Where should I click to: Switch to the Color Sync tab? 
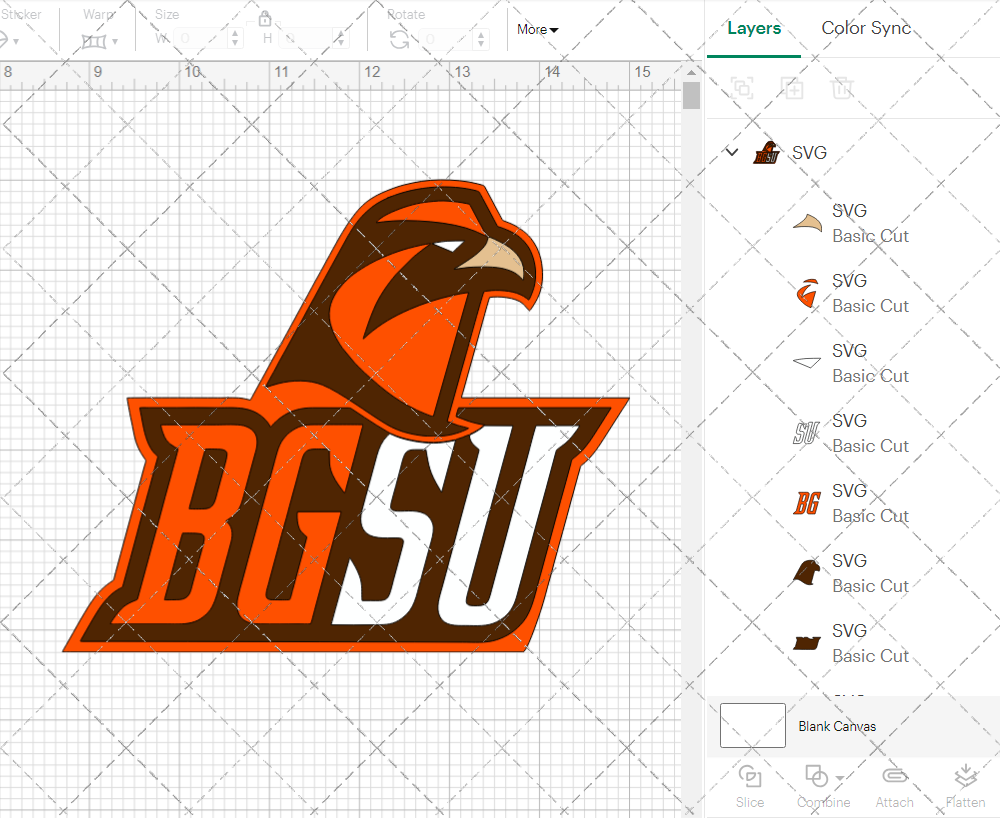tap(866, 28)
